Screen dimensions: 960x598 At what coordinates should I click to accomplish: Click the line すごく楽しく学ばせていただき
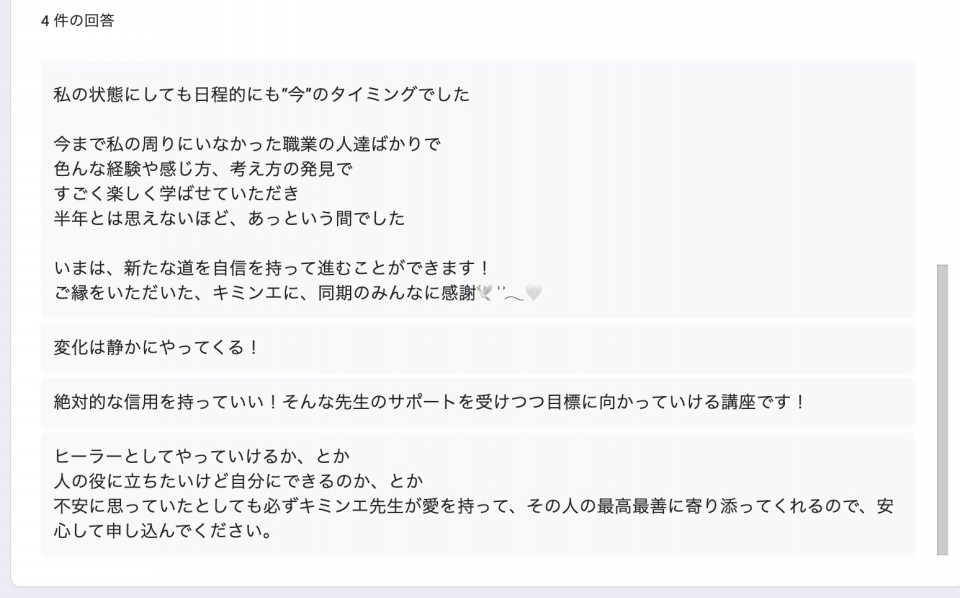click(x=176, y=193)
